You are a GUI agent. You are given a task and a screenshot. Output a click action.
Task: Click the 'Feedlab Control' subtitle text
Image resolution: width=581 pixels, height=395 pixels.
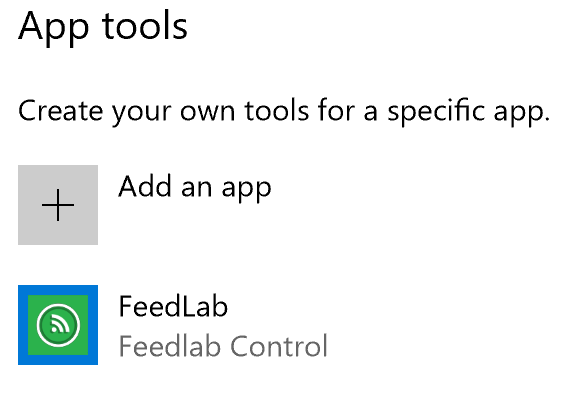(223, 346)
